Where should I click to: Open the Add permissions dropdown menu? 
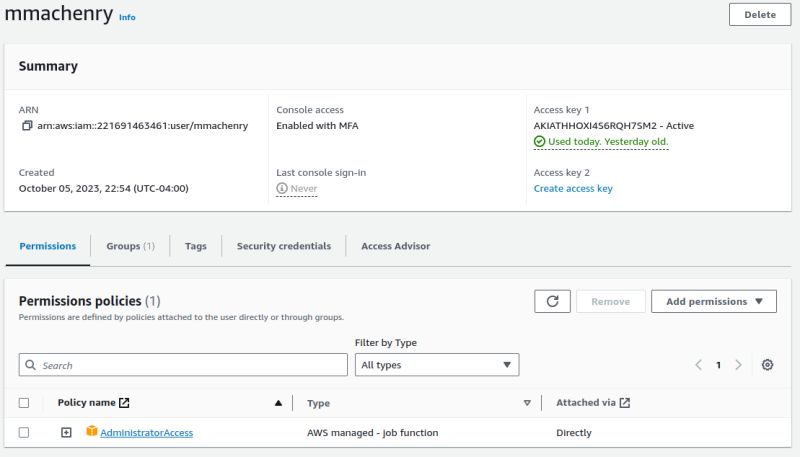click(x=713, y=301)
